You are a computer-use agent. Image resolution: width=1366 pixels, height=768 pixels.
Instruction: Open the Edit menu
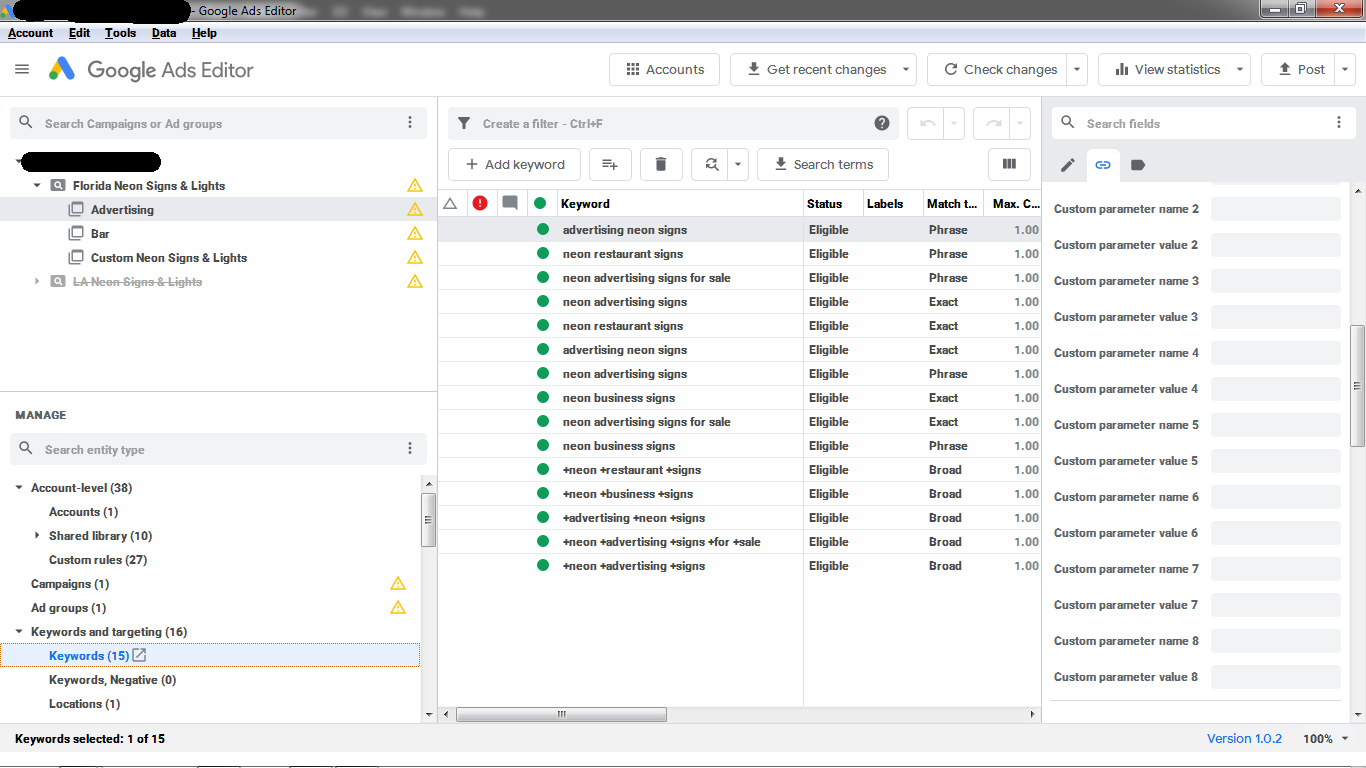[79, 32]
